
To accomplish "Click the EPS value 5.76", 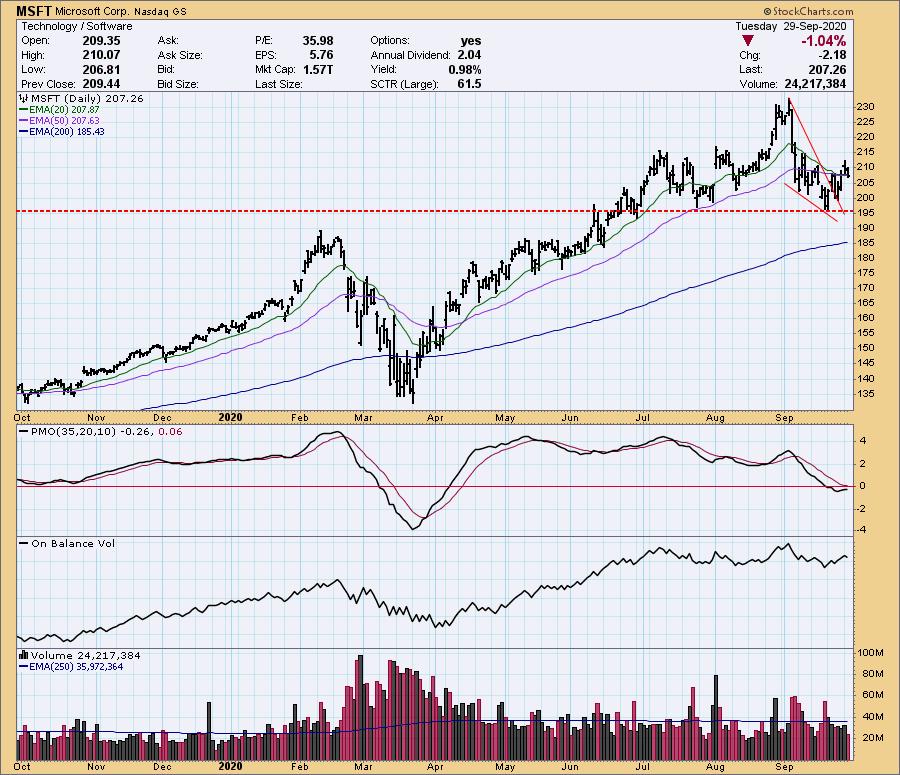I will pos(321,55).
